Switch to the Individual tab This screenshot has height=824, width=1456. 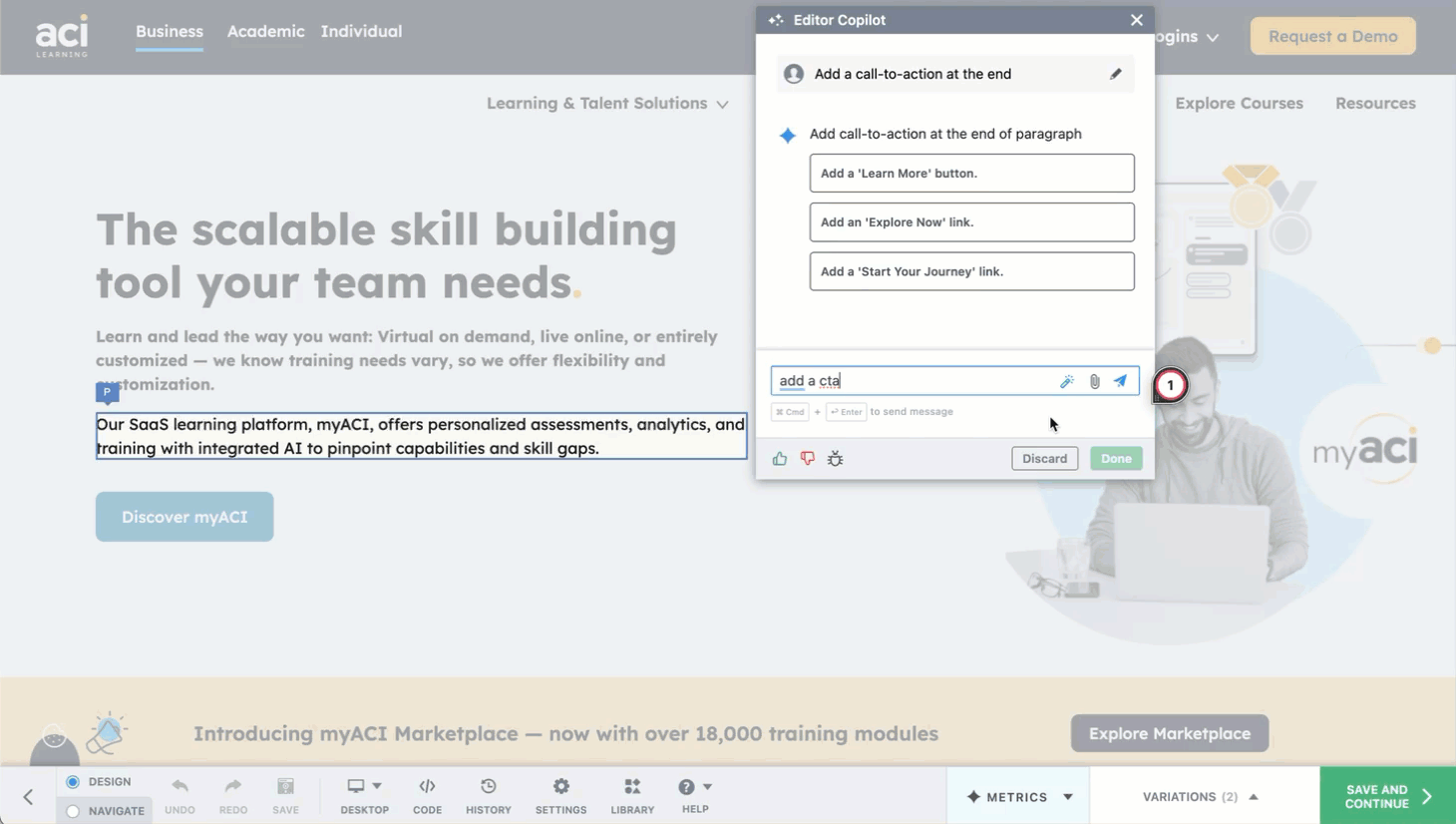click(x=361, y=31)
